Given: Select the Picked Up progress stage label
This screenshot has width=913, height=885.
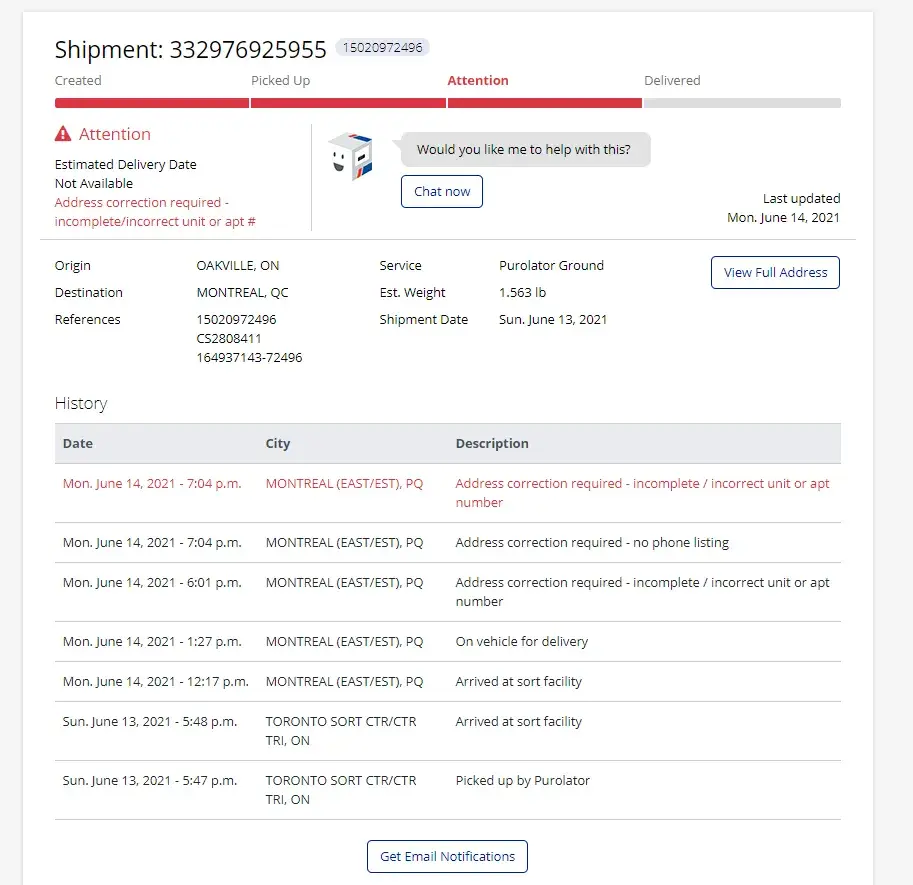Looking at the screenshot, I should tap(280, 80).
